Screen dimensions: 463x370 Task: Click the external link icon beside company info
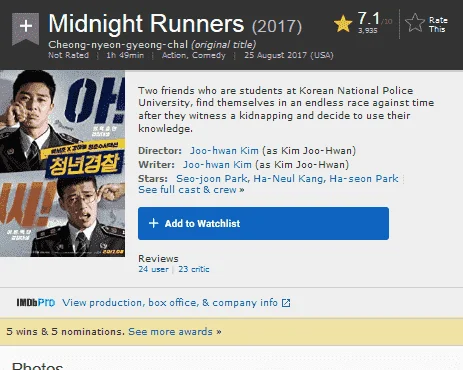(286, 303)
